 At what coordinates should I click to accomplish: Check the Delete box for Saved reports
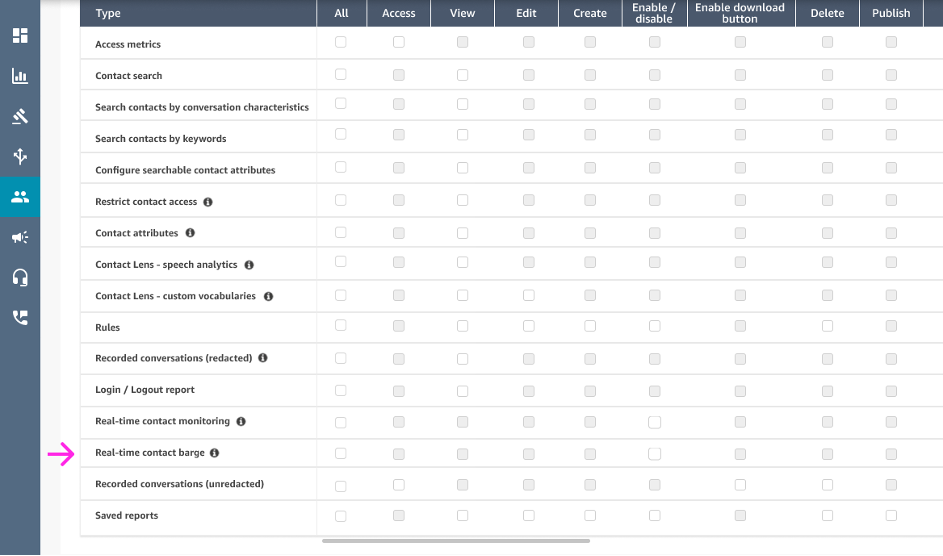(x=828, y=516)
